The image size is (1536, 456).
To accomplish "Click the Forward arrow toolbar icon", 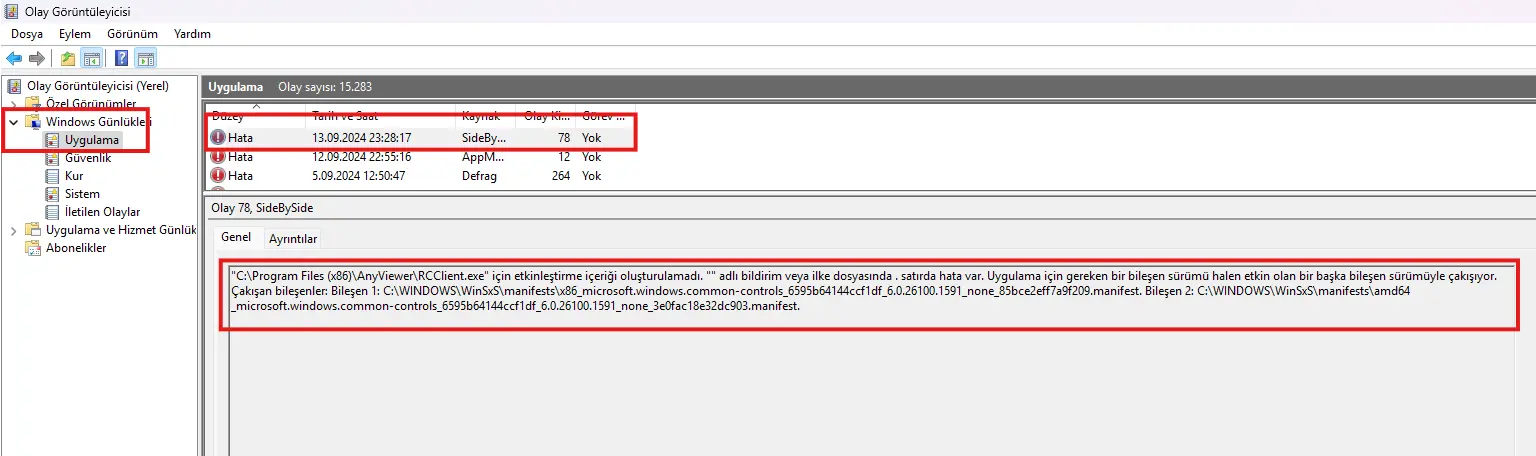I will pyautogui.click(x=37, y=58).
